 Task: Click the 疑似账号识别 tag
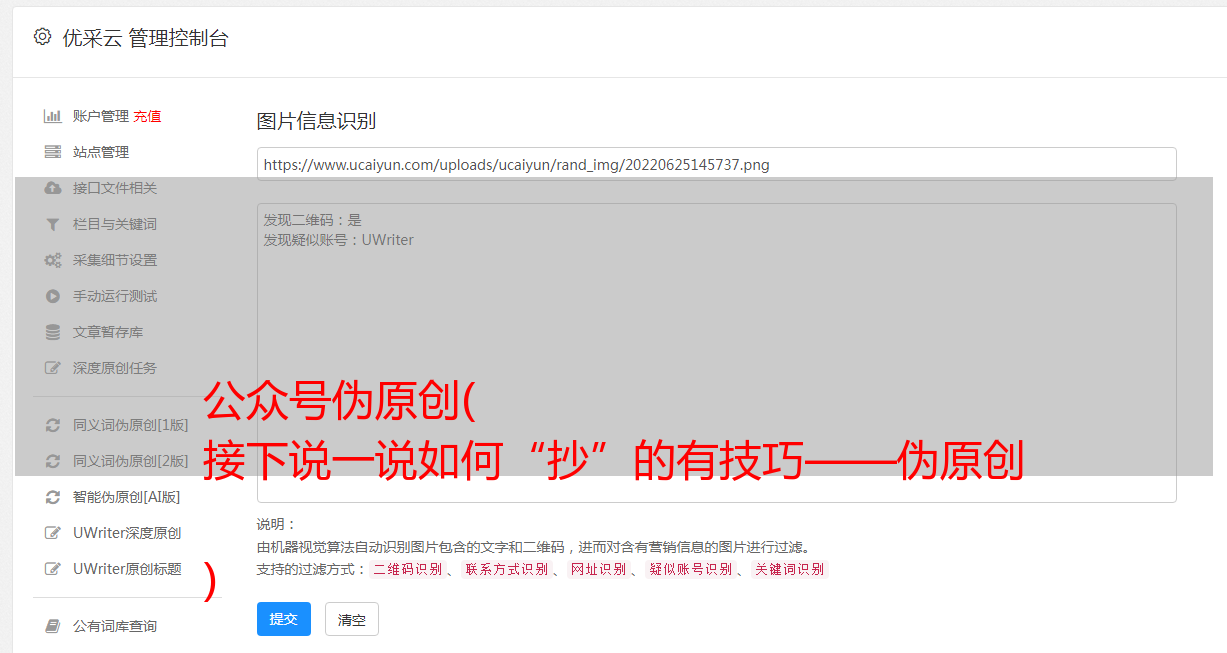pos(690,569)
